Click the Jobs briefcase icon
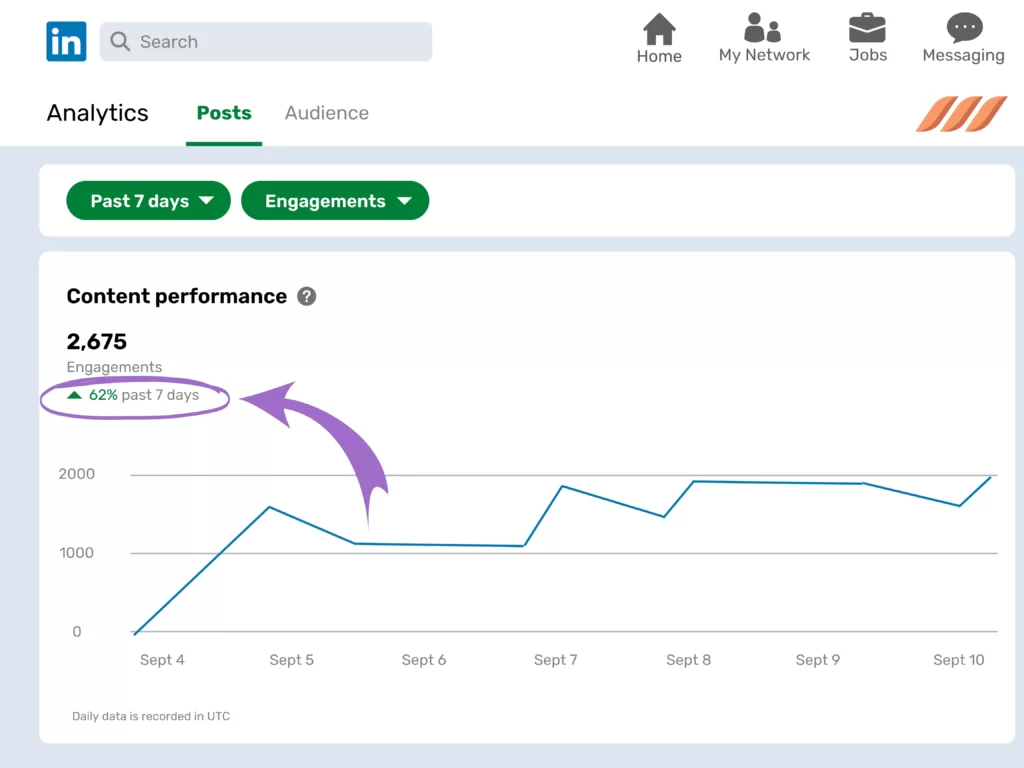Screen dimensions: 1024x768 click(866, 29)
